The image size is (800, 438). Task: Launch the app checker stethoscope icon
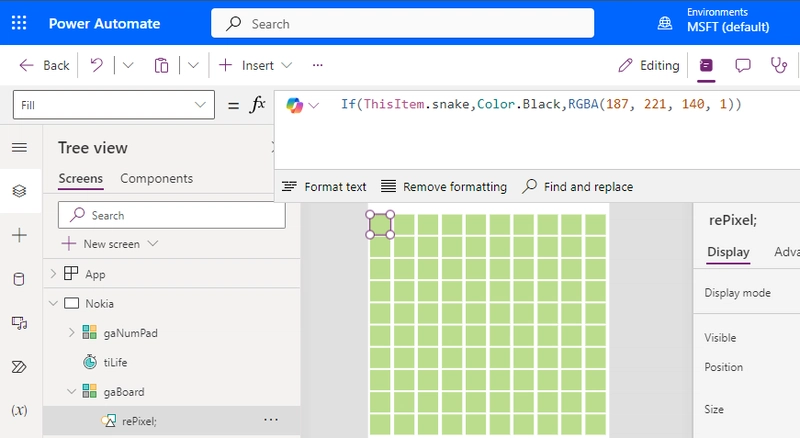pos(779,65)
